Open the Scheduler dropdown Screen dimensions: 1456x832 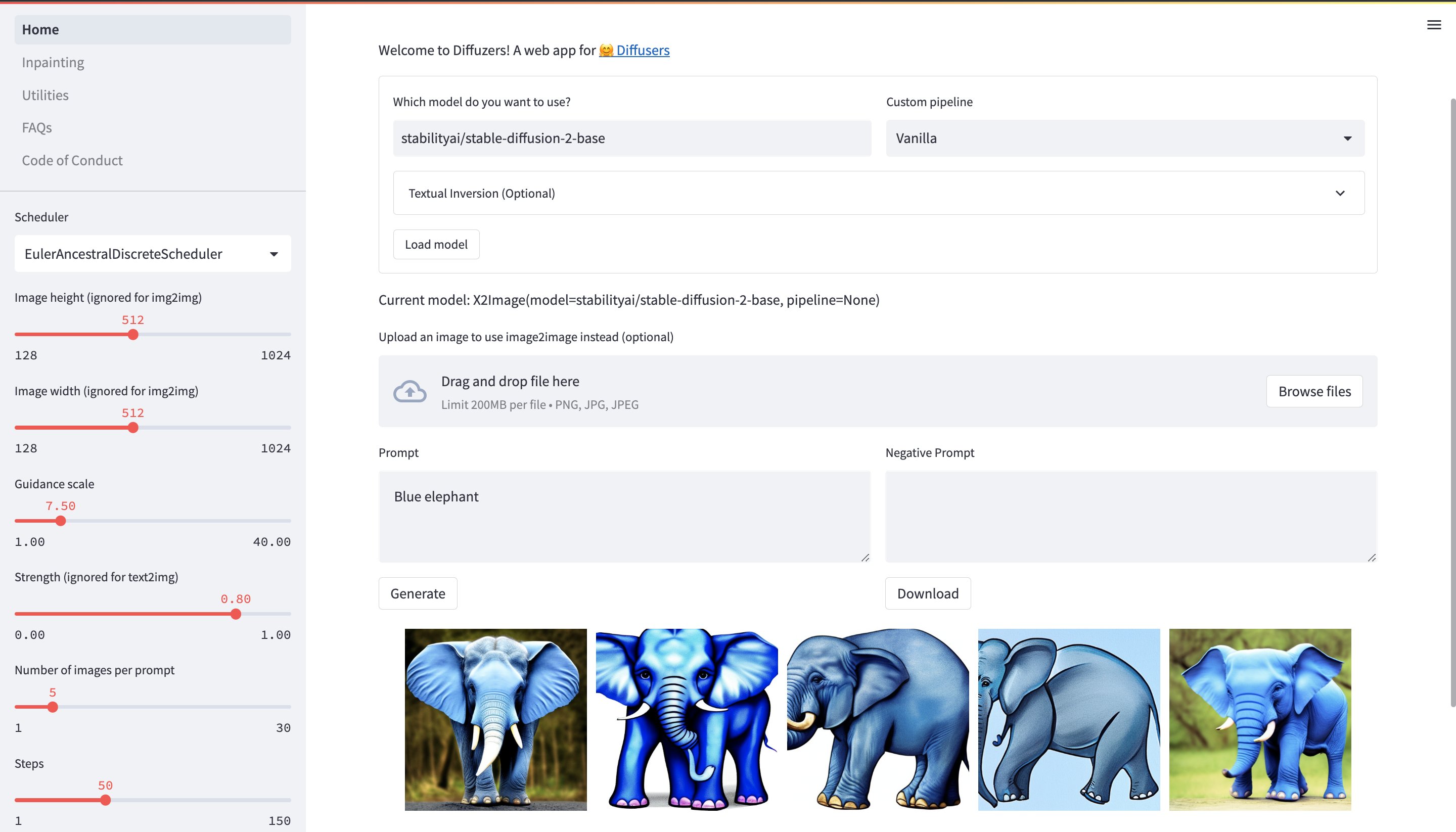pyautogui.click(x=152, y=254)
